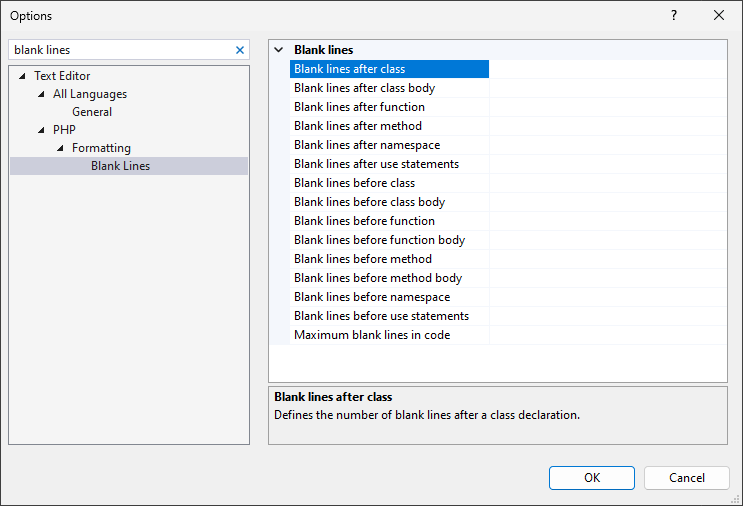Collapse the Text Editor tree node
The width and height of the screenshot is (743, 506).
coord(22,76)
